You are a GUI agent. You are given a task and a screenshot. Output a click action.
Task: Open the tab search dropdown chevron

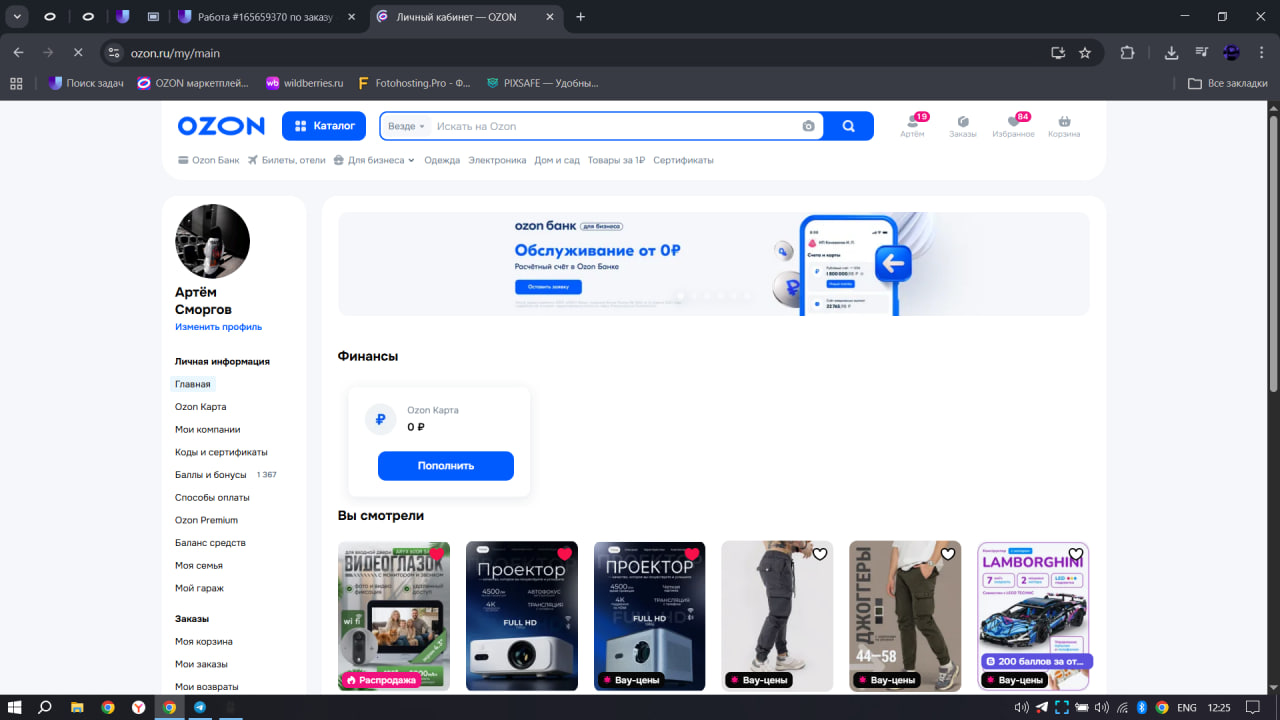point(18,17)
